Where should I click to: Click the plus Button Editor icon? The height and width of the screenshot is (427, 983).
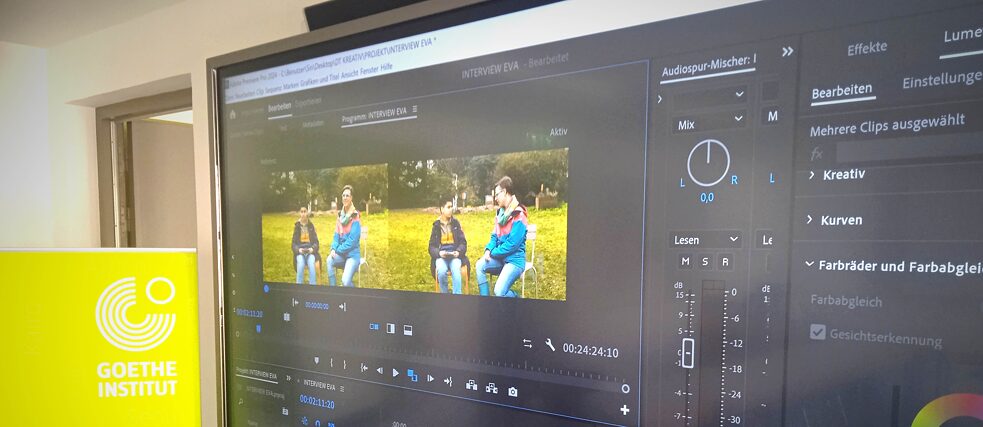click(625, 410)
